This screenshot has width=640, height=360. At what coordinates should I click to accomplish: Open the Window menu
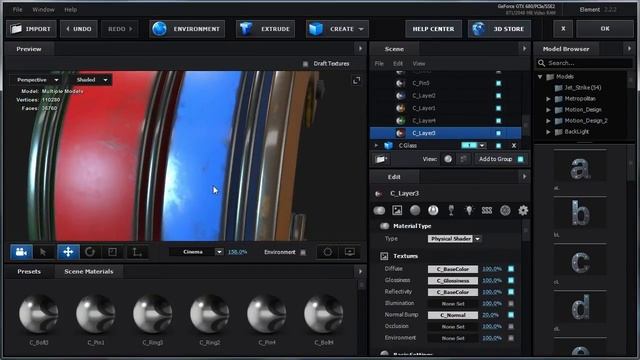coord(43,9)
